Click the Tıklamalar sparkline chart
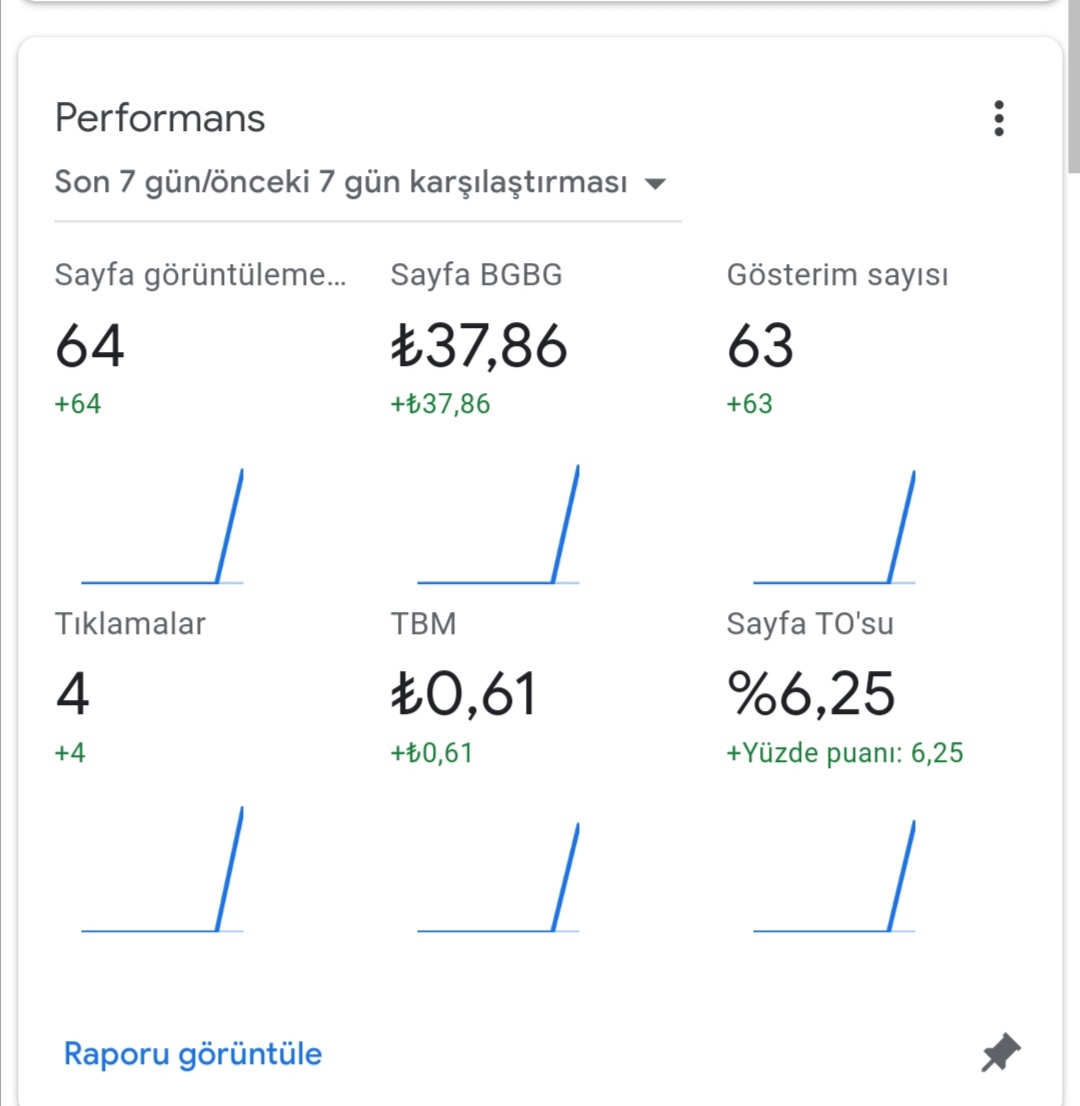 162,870
